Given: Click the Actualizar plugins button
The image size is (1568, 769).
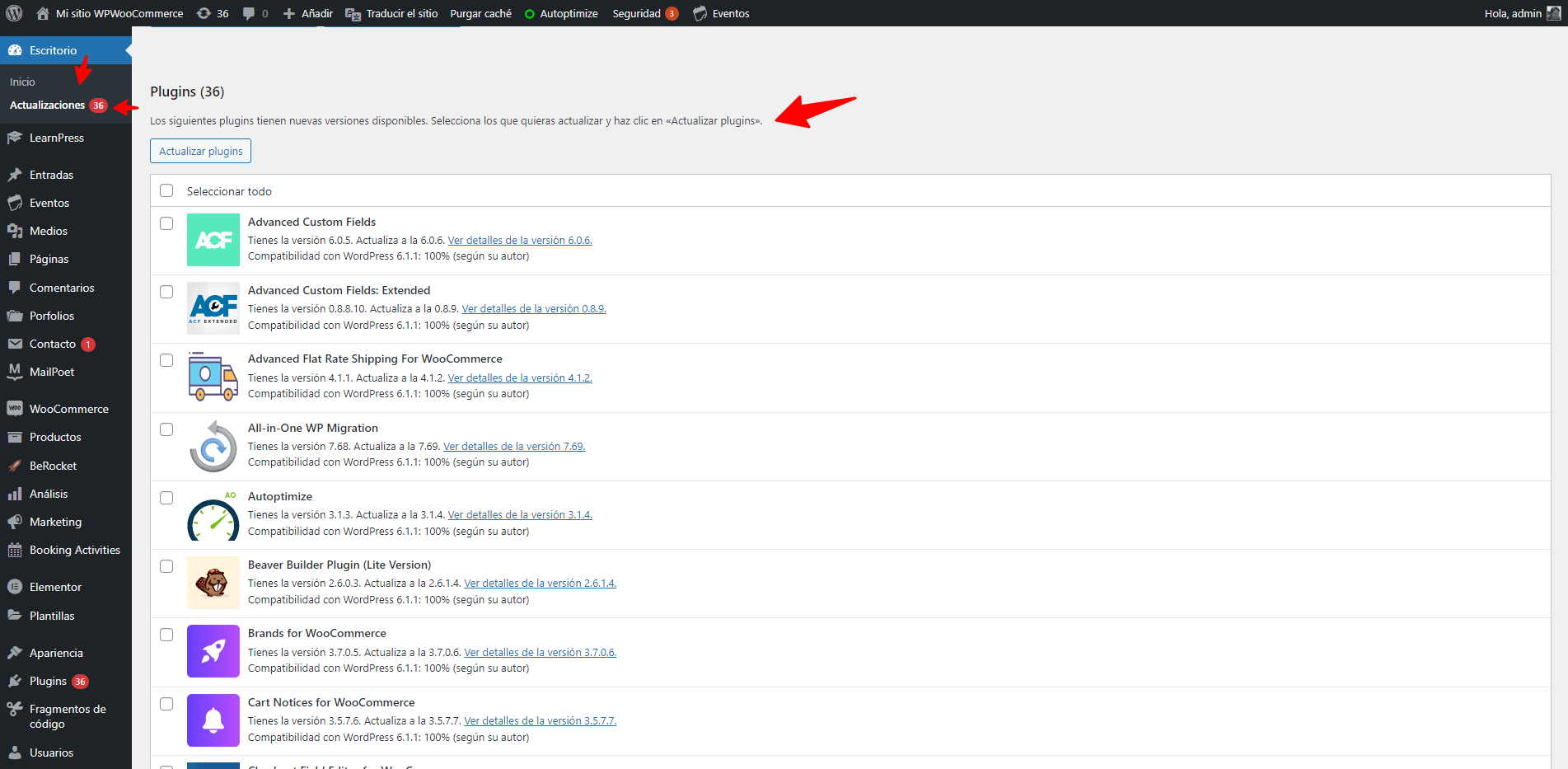Looking at the screenshot, I should pyautogui.click(x=200, y=151).
